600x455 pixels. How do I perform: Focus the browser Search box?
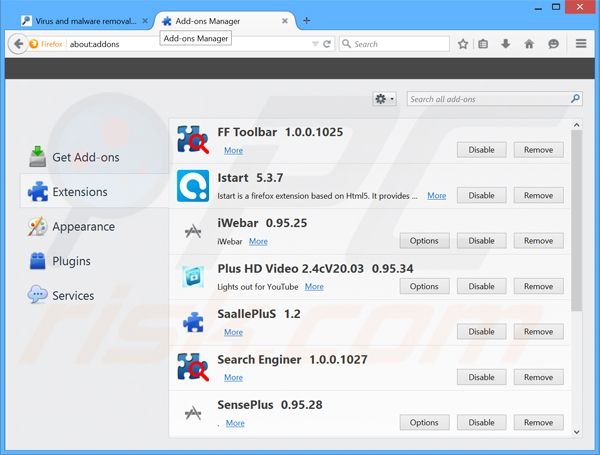click(x=394, y=44)
